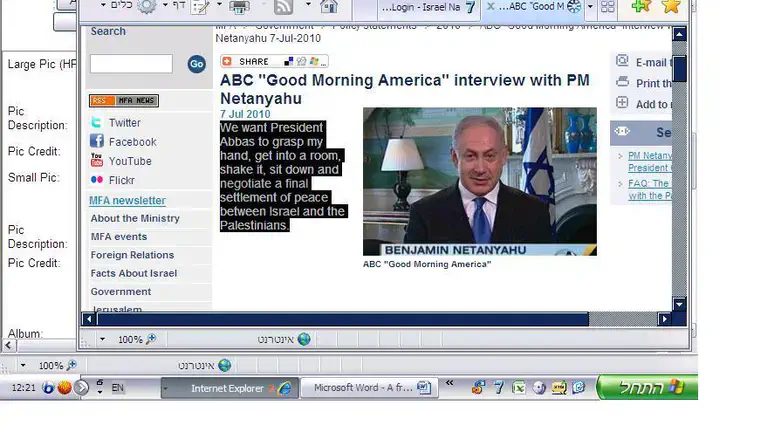Expand hidden tray icons arrow
Screen dimensions: 781x439
[x=82, y=387]
